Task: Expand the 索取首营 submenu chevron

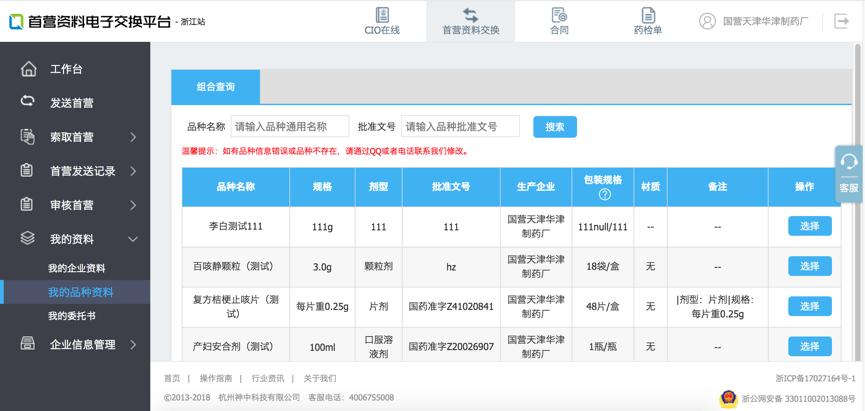Action: pyautogui.click(x=133, y=137)
